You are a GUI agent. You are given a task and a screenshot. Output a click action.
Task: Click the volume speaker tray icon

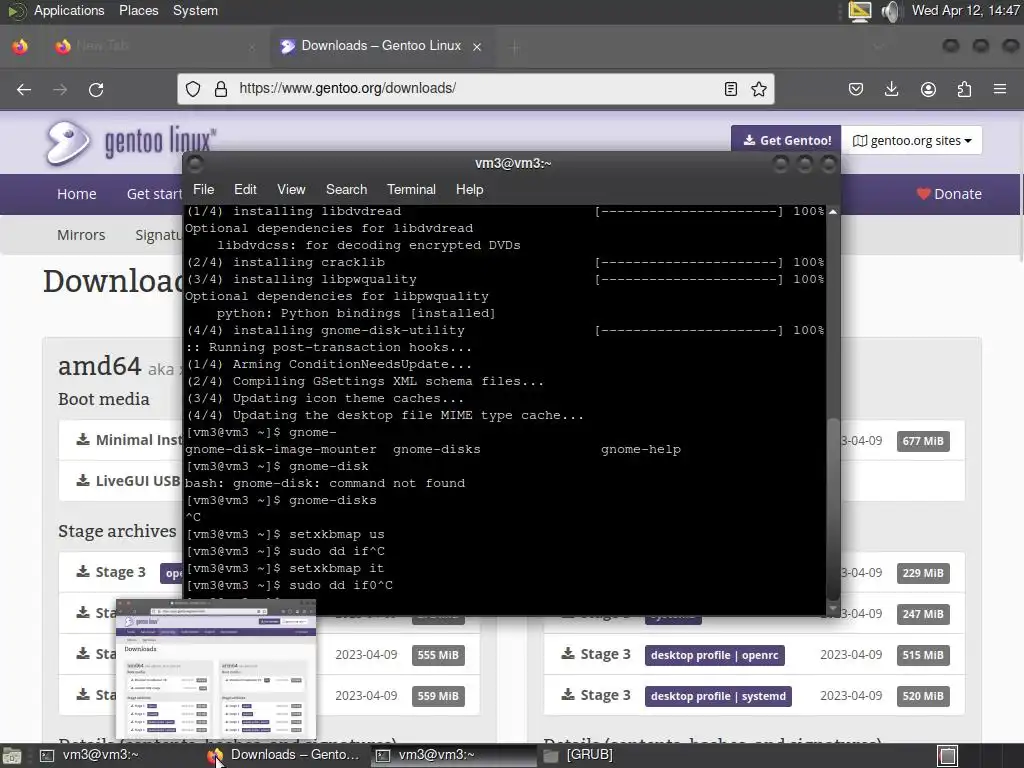(x=890, y=11)
